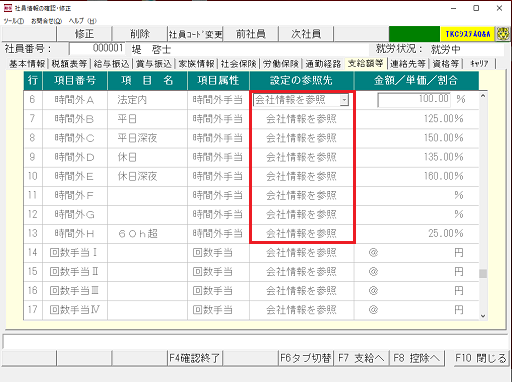Switch to the キャリア tab
Screen dimensions: 512x382
click(479, 64)
